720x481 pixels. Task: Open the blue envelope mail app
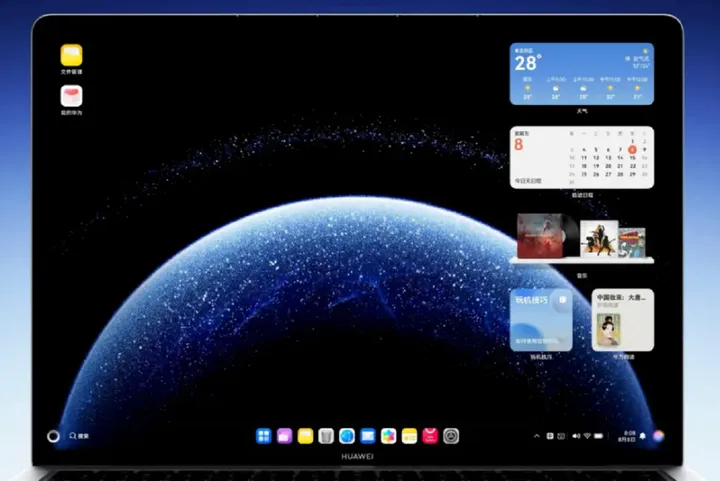tap(368, 436)
